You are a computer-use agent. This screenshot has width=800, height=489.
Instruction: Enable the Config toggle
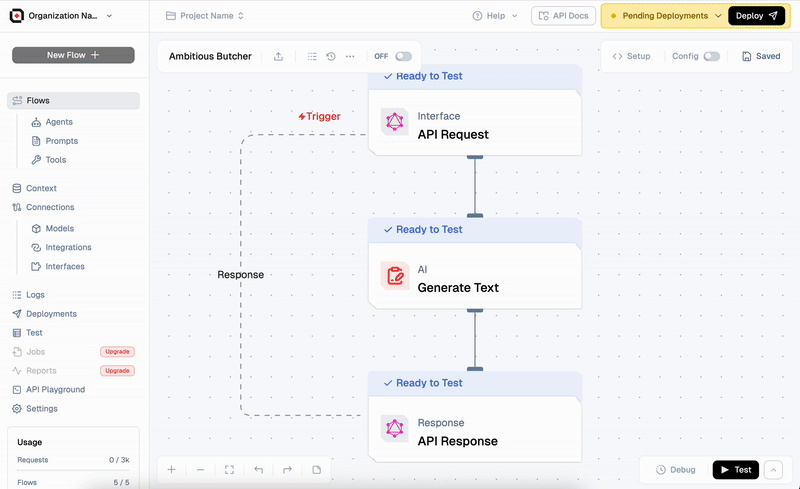tap(711, 57)
